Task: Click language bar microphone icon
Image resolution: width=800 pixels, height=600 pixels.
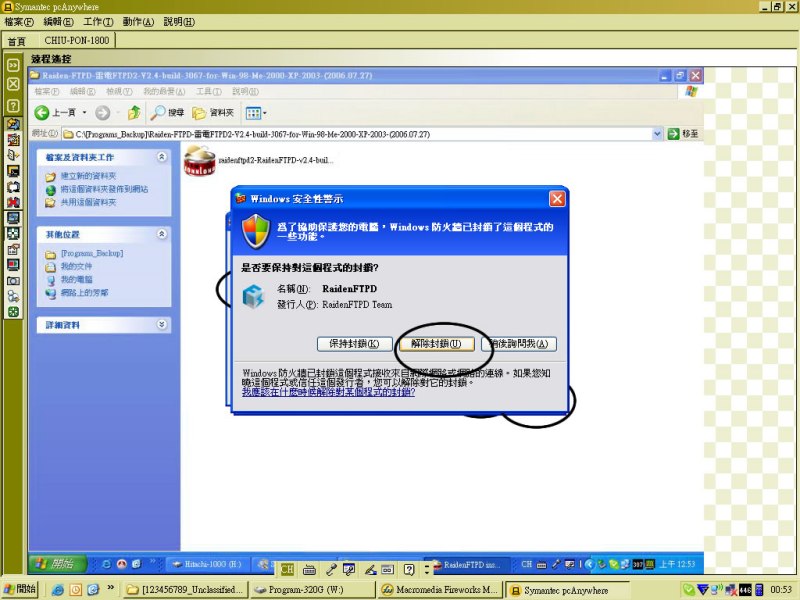Action: pos(331,569)
